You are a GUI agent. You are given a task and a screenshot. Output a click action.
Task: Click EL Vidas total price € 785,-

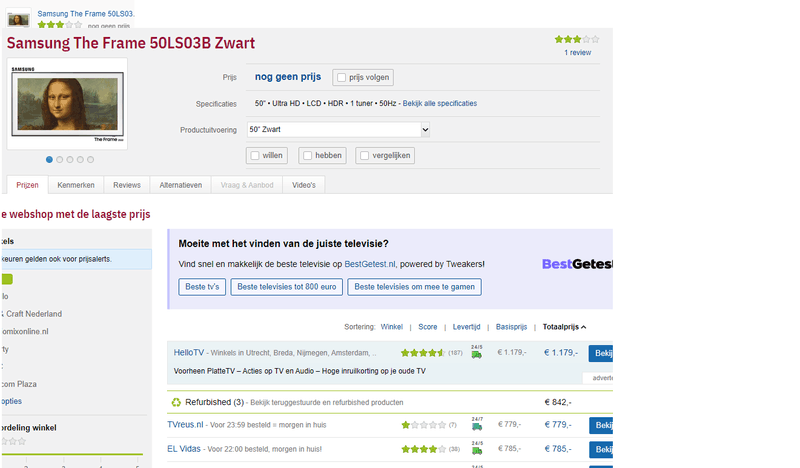[x=558, y=449]
